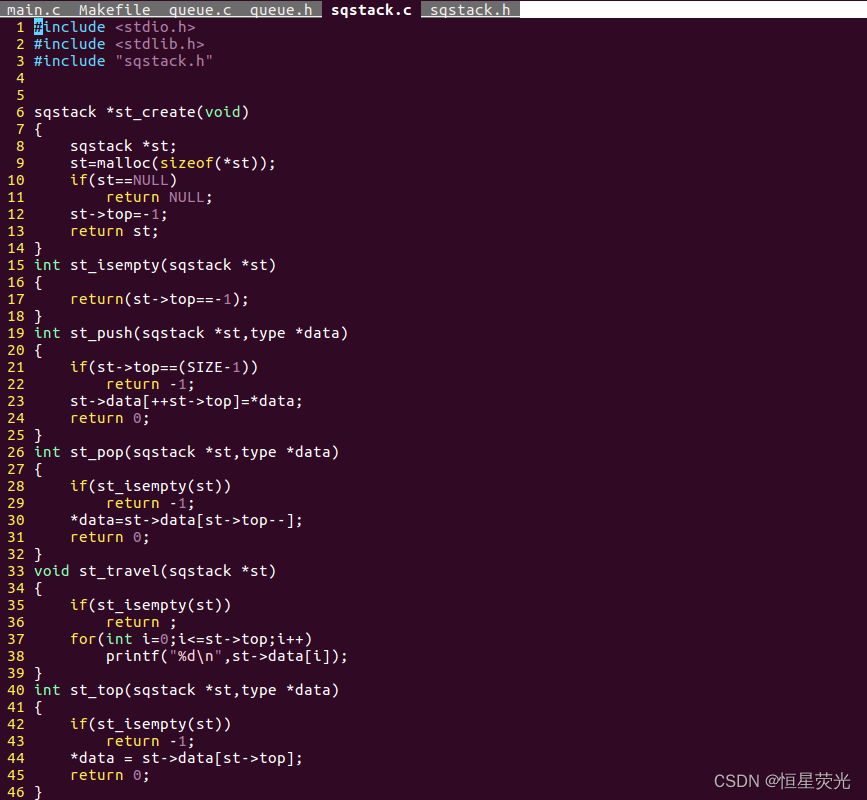This screenshot has width=867, height=800.
Task: Click the '#include <stdlib.h>' line
Action: (x=119, y=44)
